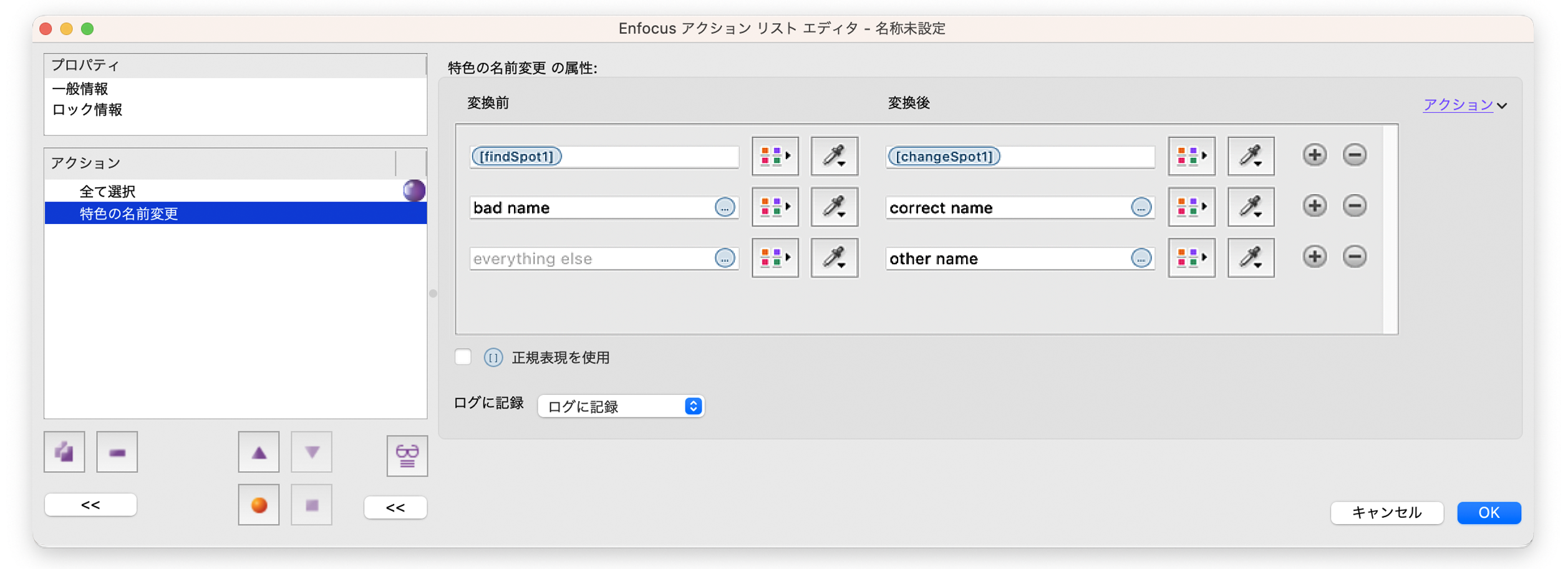Click the panel splitter handle dot
The width and height of the screenshot is (1568, 569).
tap(433, 293)
